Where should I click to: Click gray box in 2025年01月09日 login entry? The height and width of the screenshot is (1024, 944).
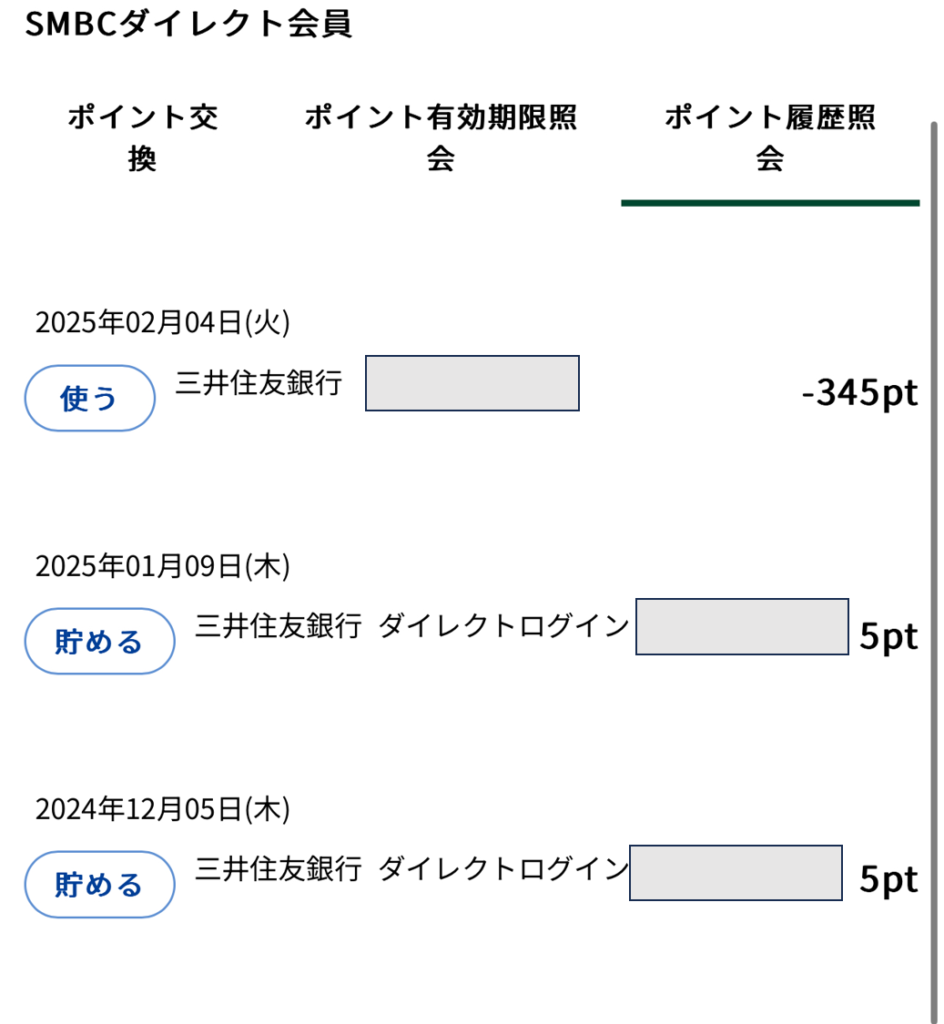point(742,626)
